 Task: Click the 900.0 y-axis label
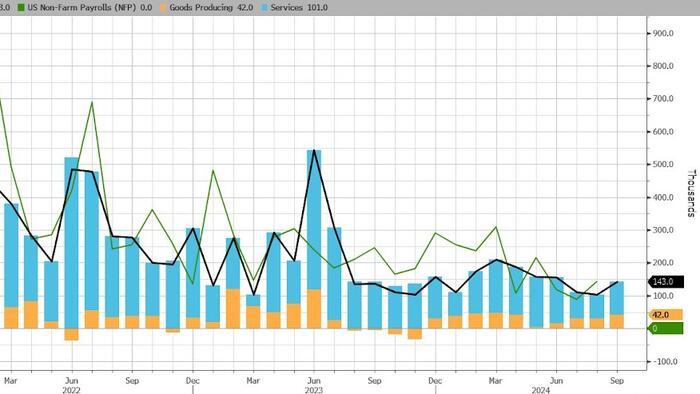[x=664, y=33]
